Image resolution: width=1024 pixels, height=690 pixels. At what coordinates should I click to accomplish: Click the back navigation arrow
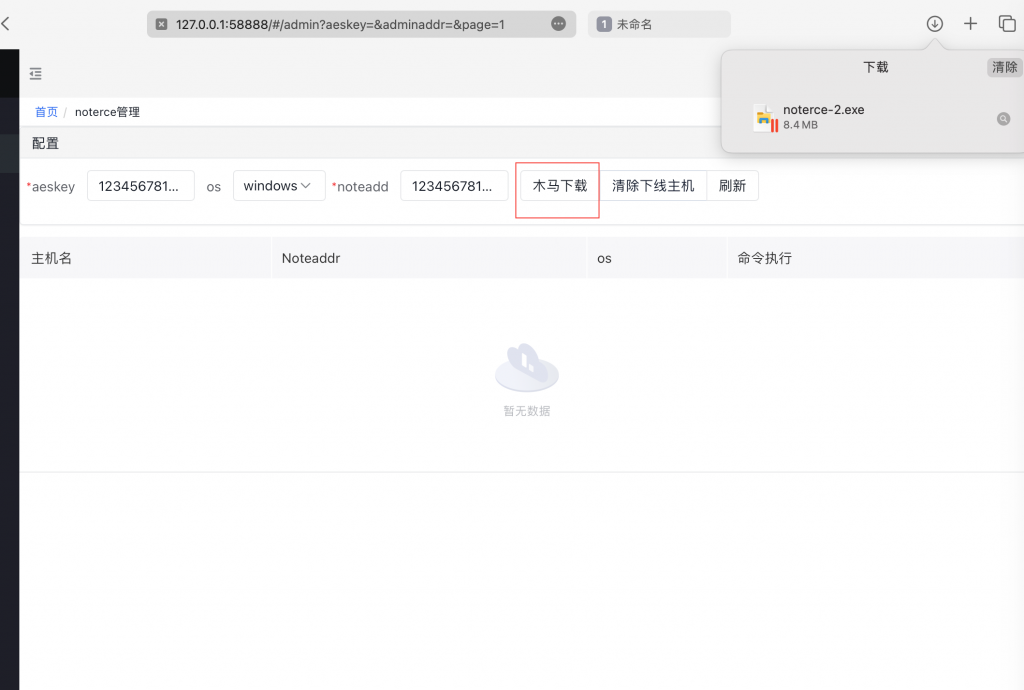pos(8,22)
